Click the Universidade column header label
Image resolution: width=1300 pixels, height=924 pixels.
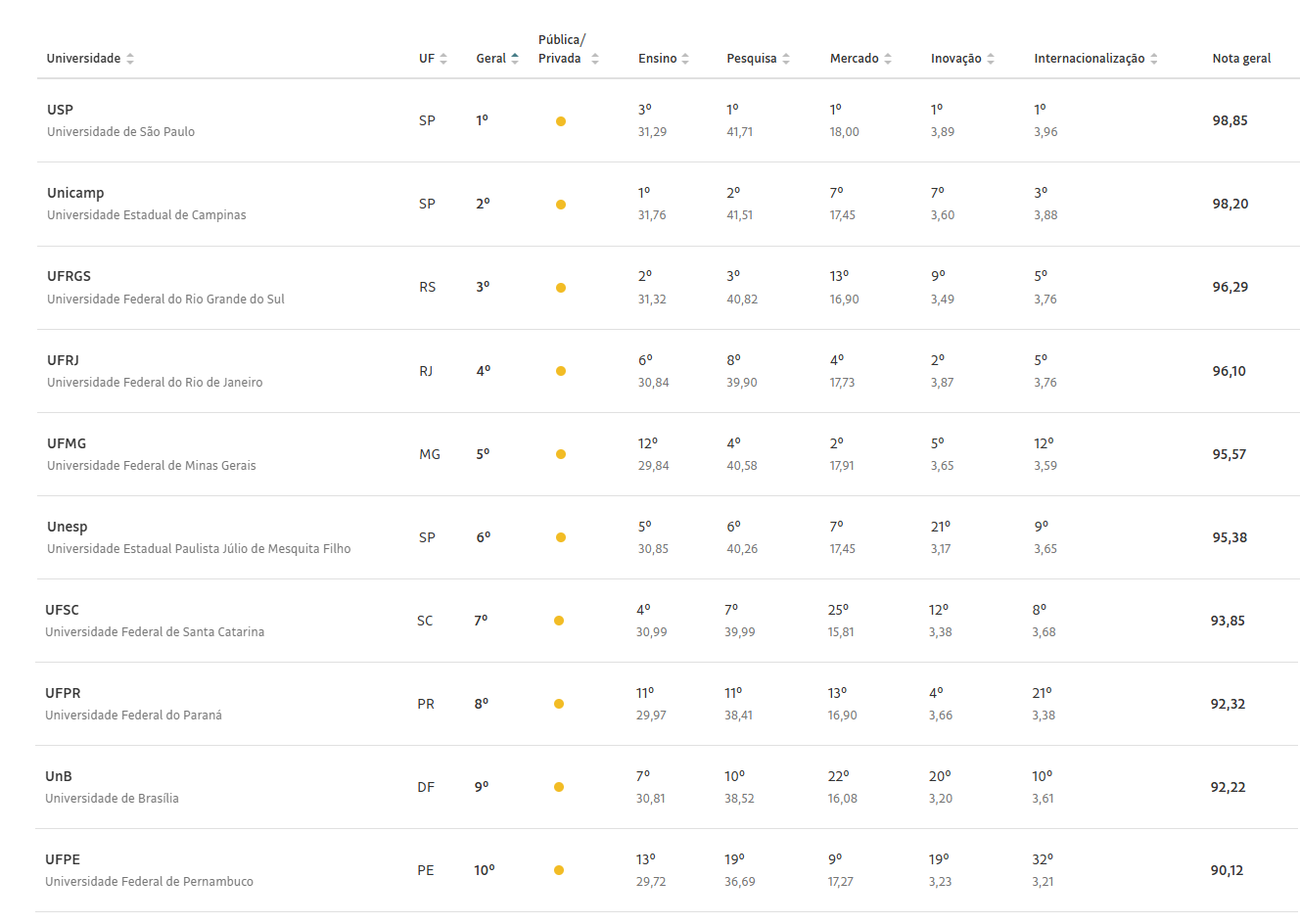83,59
